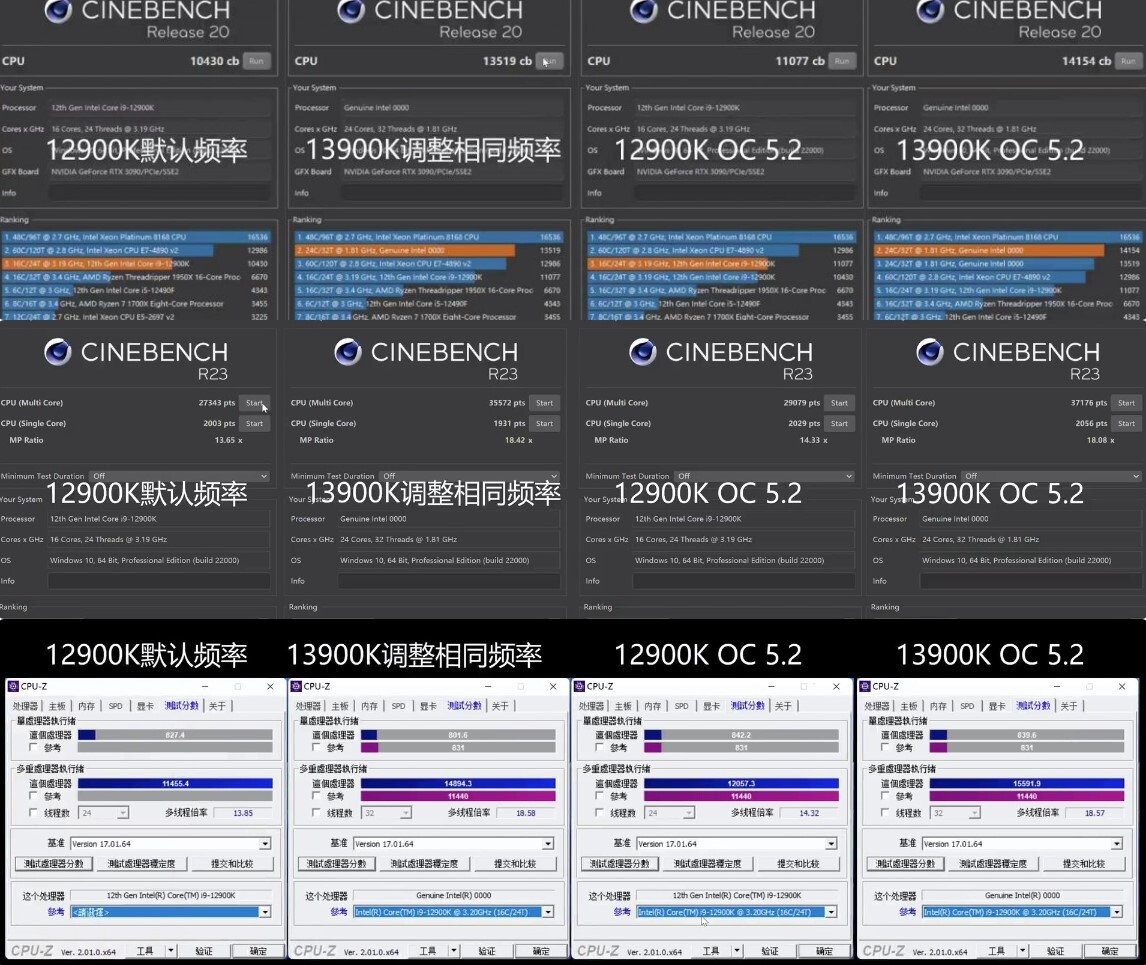
Task: Select the Threadripper 1950X row in the 13519 cb window
Action: pos(428,290)
